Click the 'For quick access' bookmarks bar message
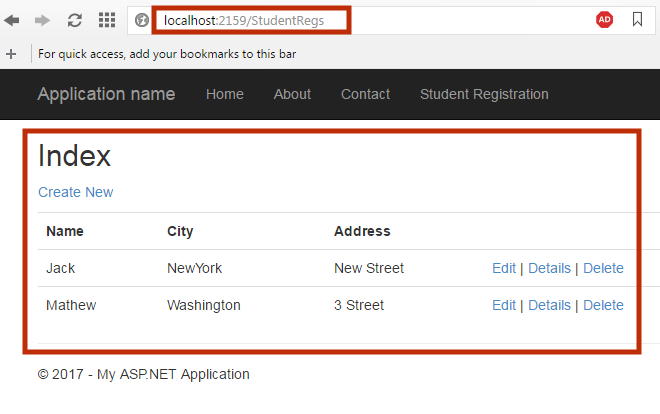The image size is (660, 414). (167, 54)
